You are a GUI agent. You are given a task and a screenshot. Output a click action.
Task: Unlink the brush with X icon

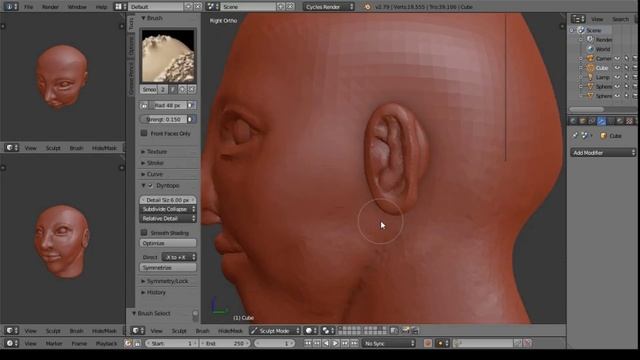click(x=191, y=89)
